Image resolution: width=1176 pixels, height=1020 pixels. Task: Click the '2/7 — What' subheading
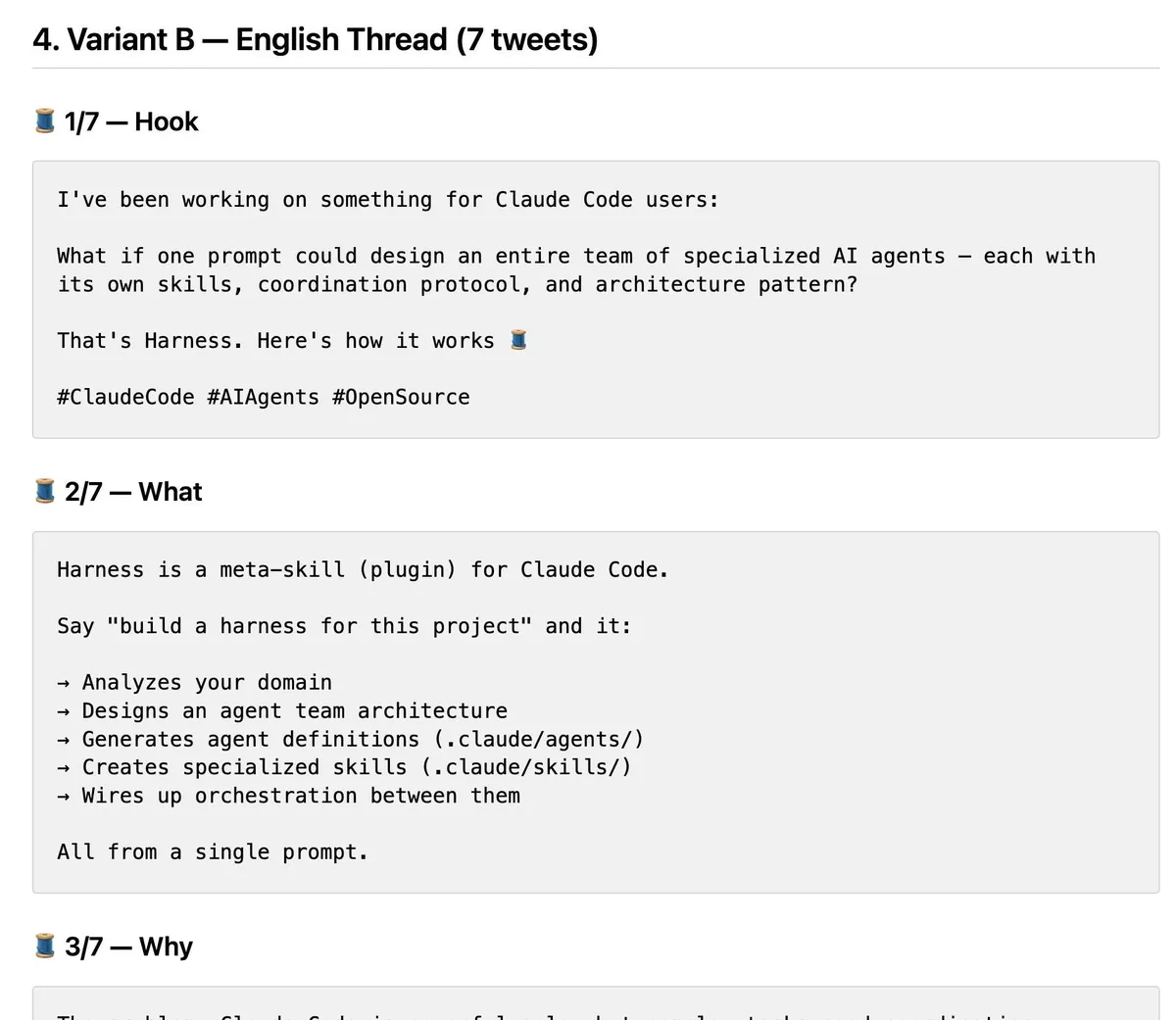133,491
